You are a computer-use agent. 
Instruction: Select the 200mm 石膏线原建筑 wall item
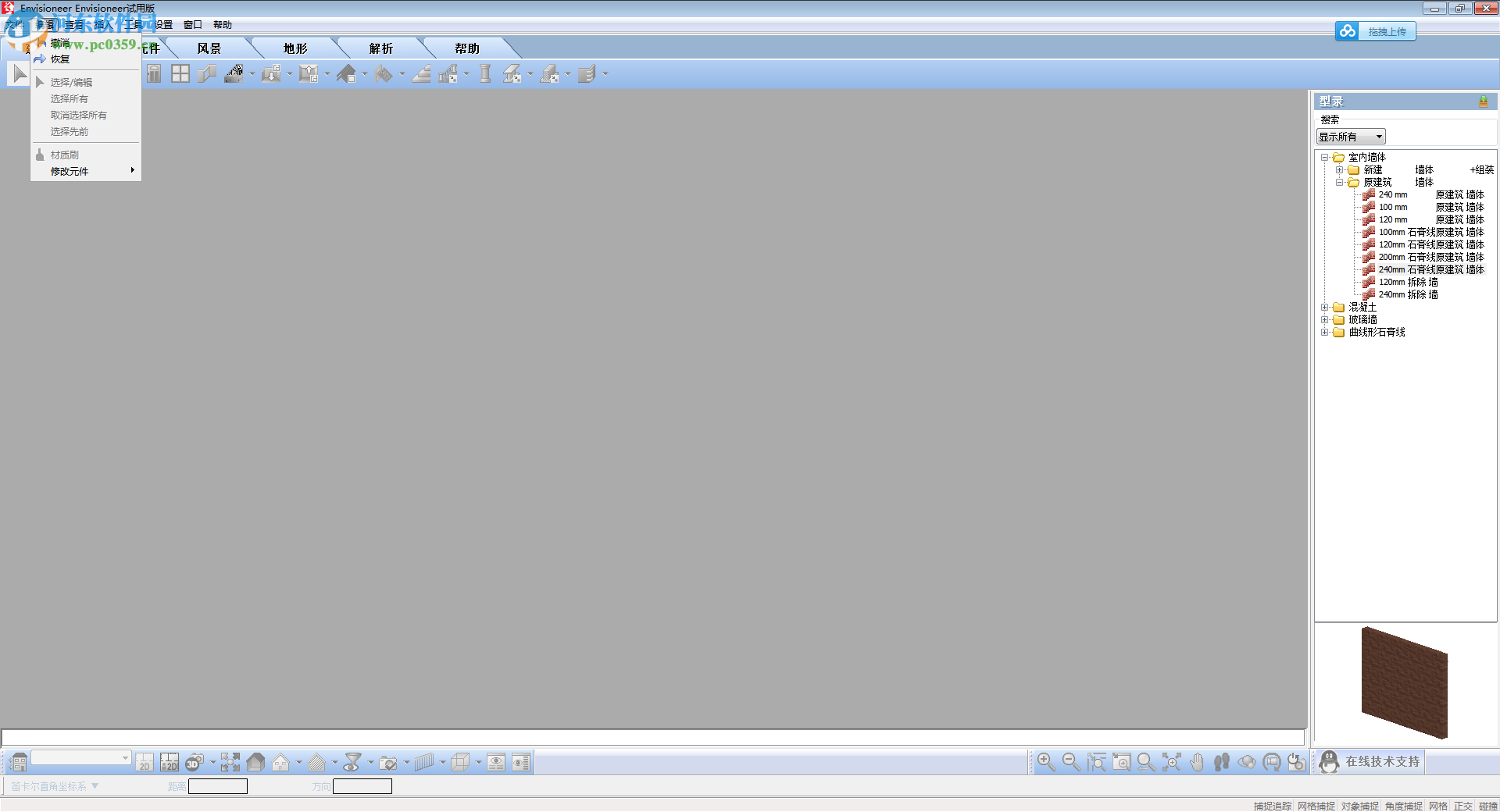[1423, 258]
